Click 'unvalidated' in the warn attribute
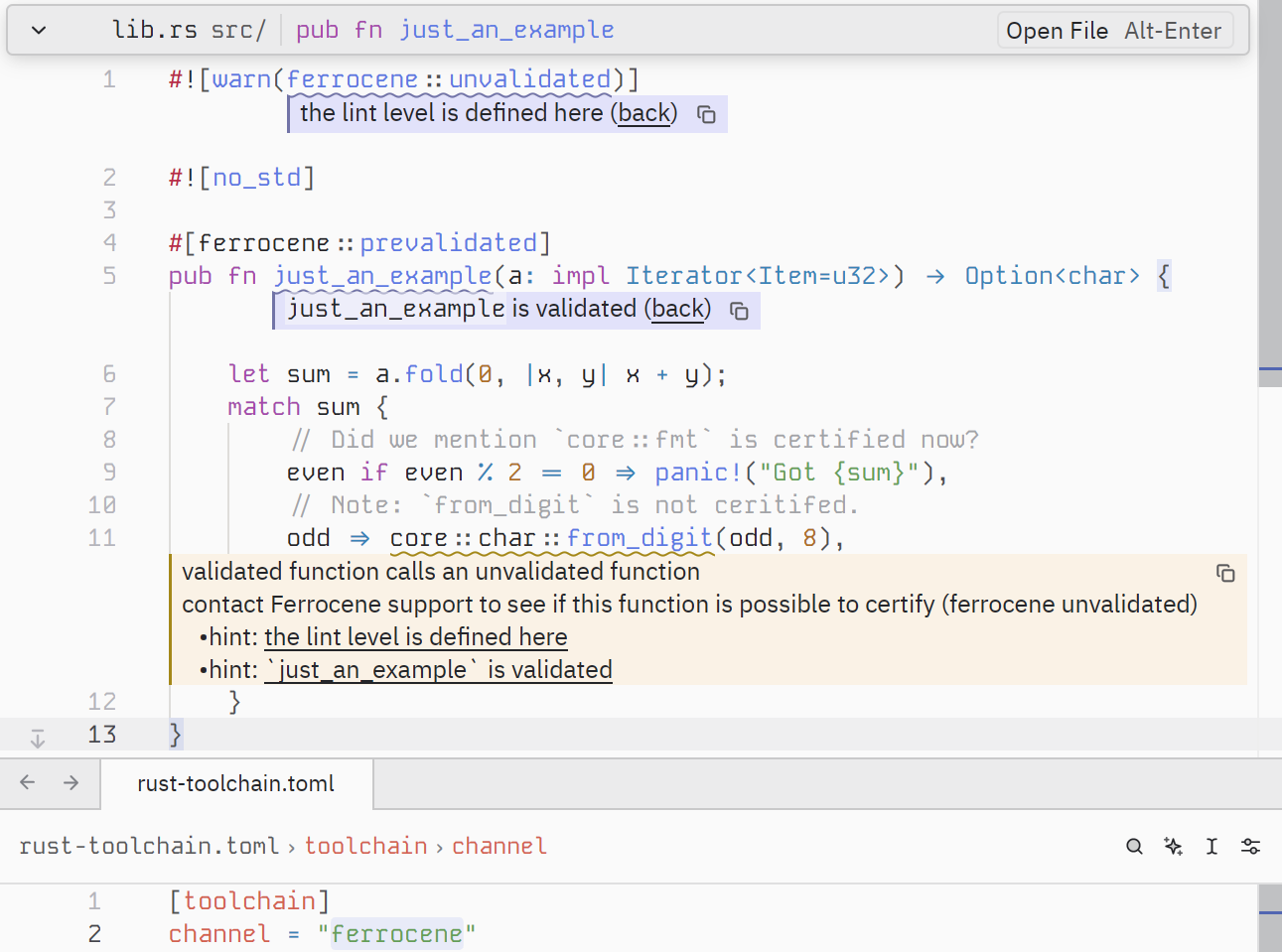Viewport: 1282px width, 952px height. coord(530,79)
